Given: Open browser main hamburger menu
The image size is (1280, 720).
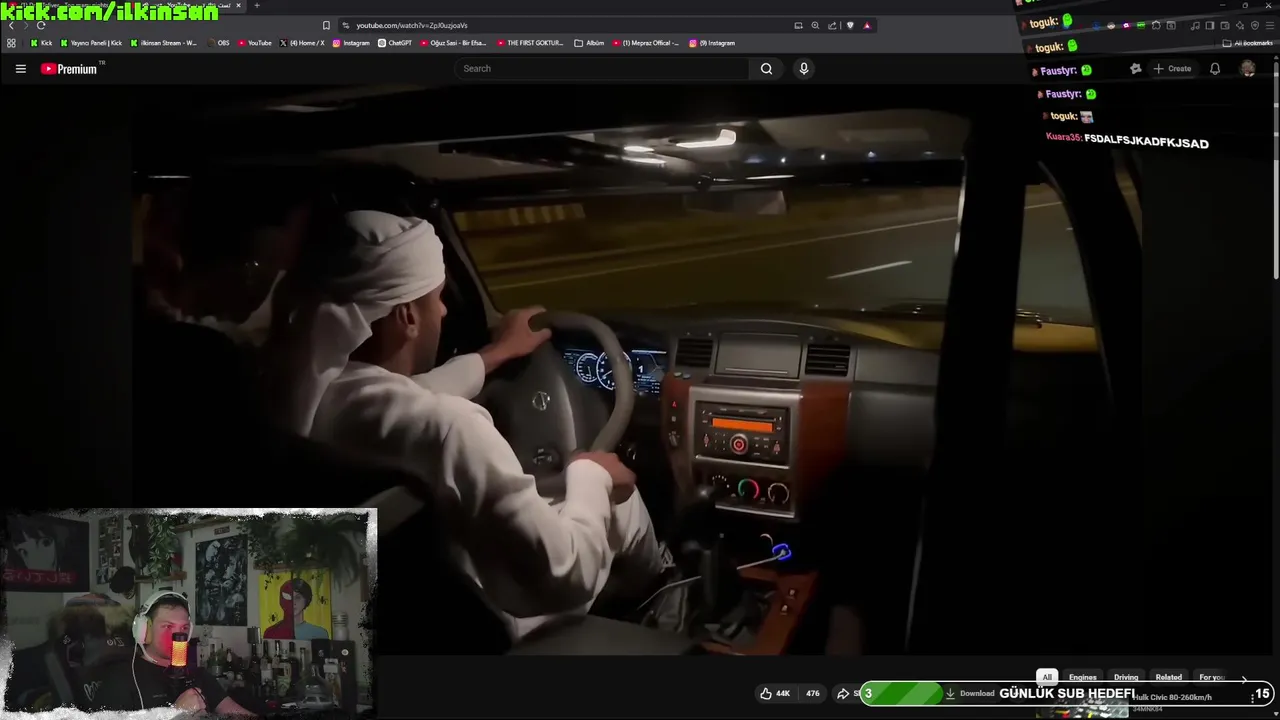Looking at the screenshot, I should point(1270,25).
